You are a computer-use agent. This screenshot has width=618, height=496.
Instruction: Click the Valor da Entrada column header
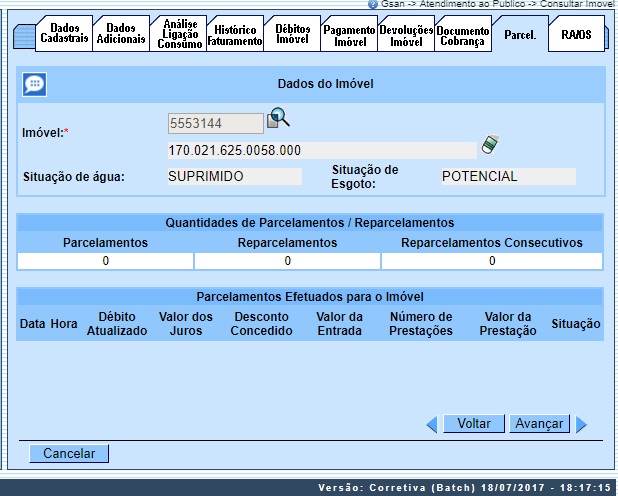(x=339, y=324)
